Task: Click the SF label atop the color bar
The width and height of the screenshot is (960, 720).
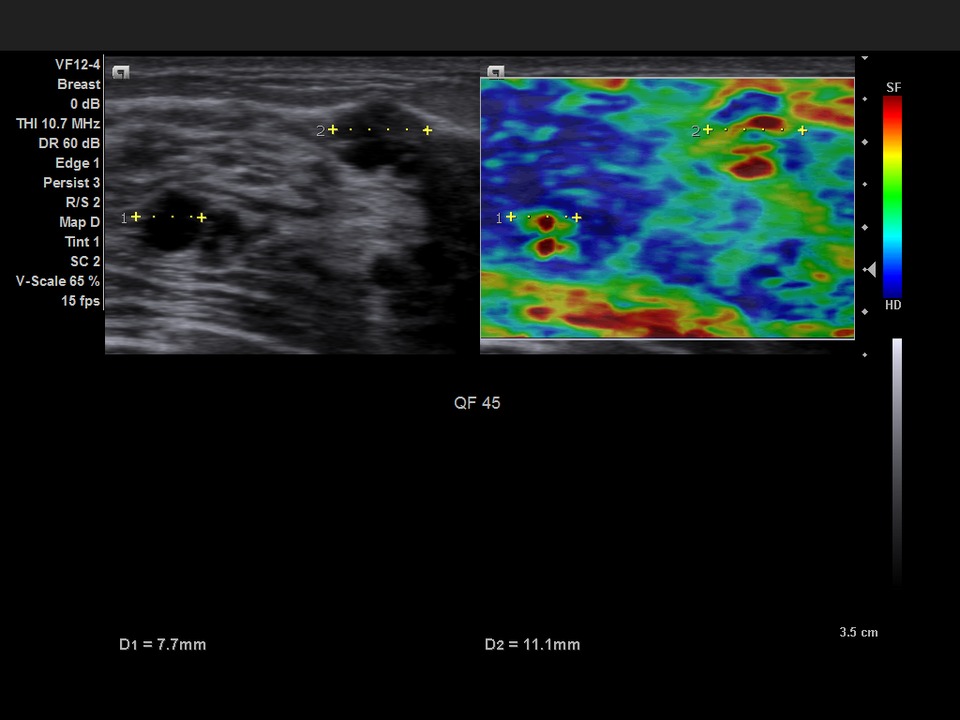Action: pos(893,88)
